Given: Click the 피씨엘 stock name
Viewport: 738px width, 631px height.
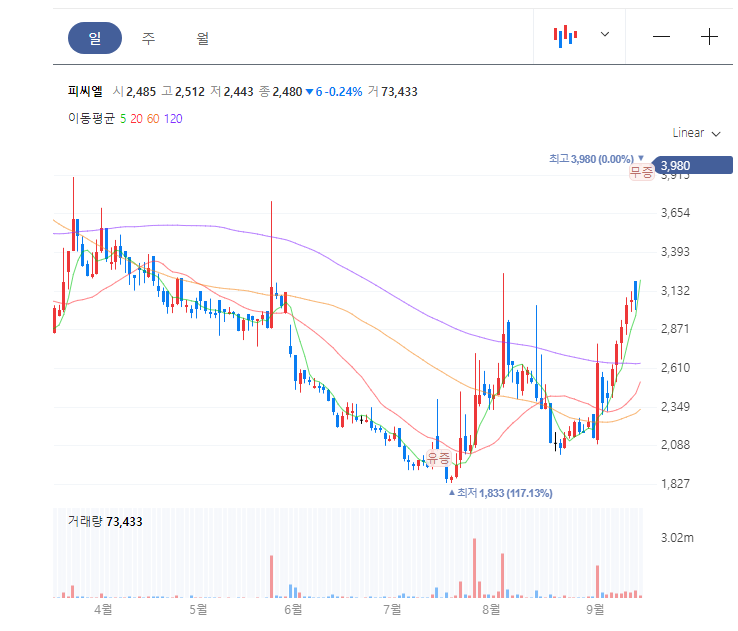Looking at the screenshot, I should click(85, 91).
